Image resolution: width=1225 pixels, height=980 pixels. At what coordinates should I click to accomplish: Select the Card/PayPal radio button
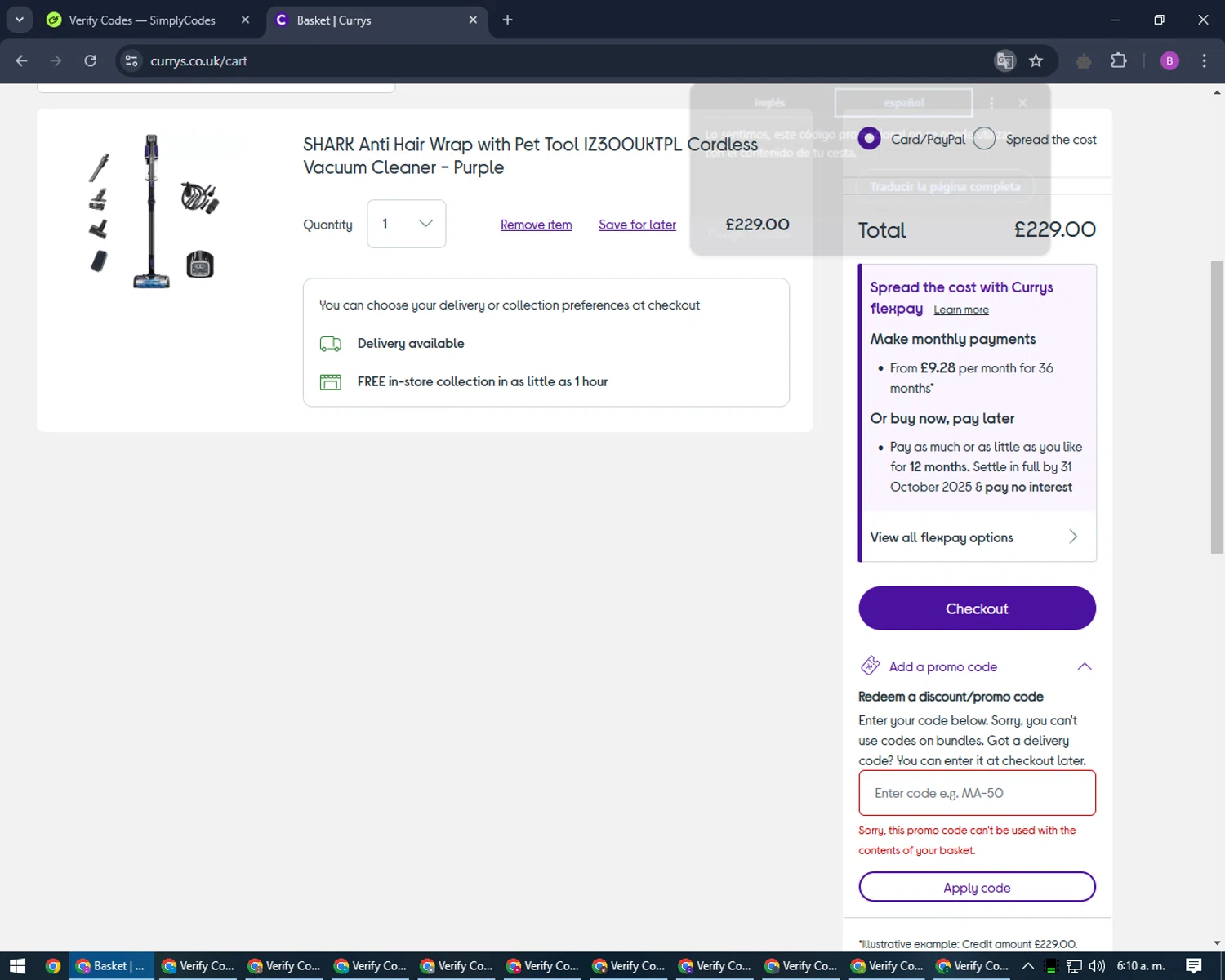[x=869, y=139]
